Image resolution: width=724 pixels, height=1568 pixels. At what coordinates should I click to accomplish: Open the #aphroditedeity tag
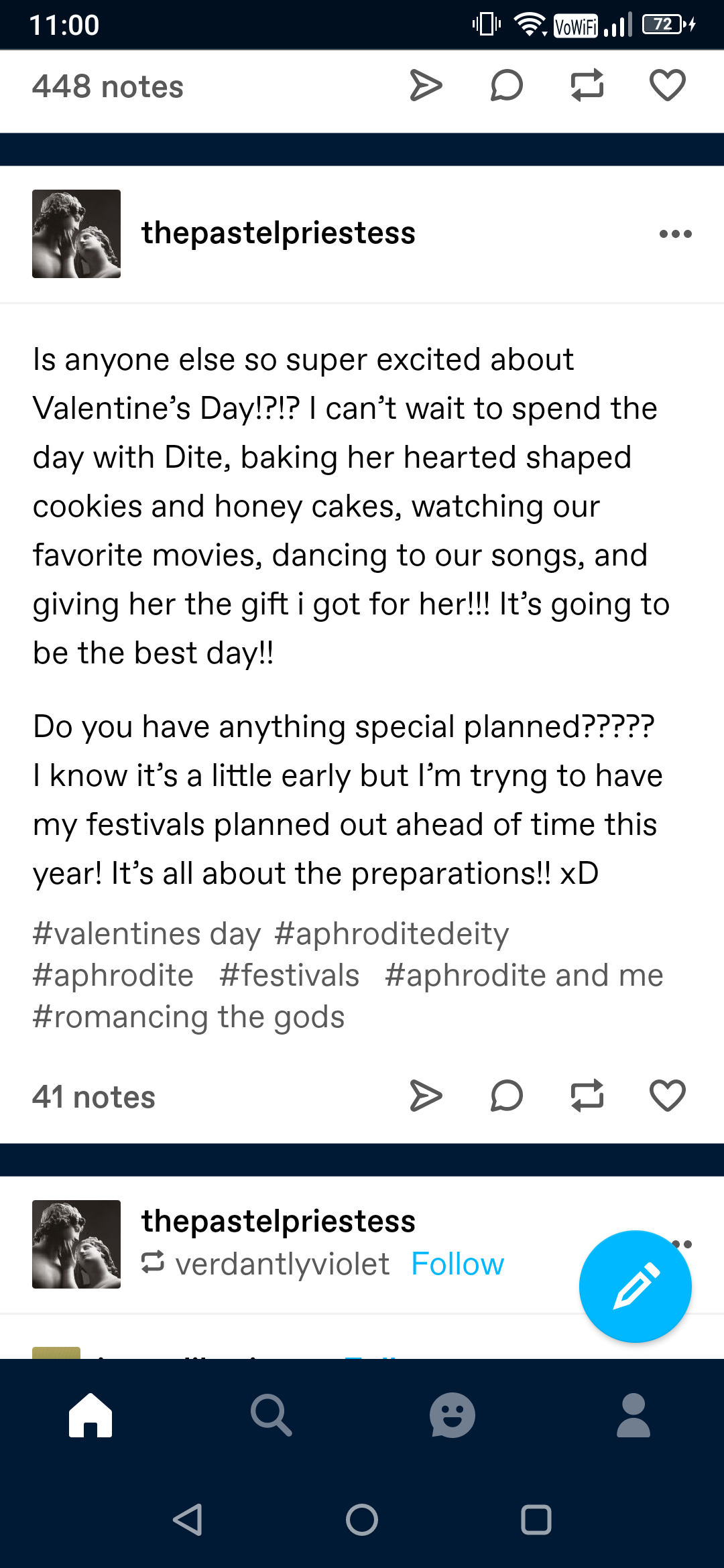(x=391, y=934)
